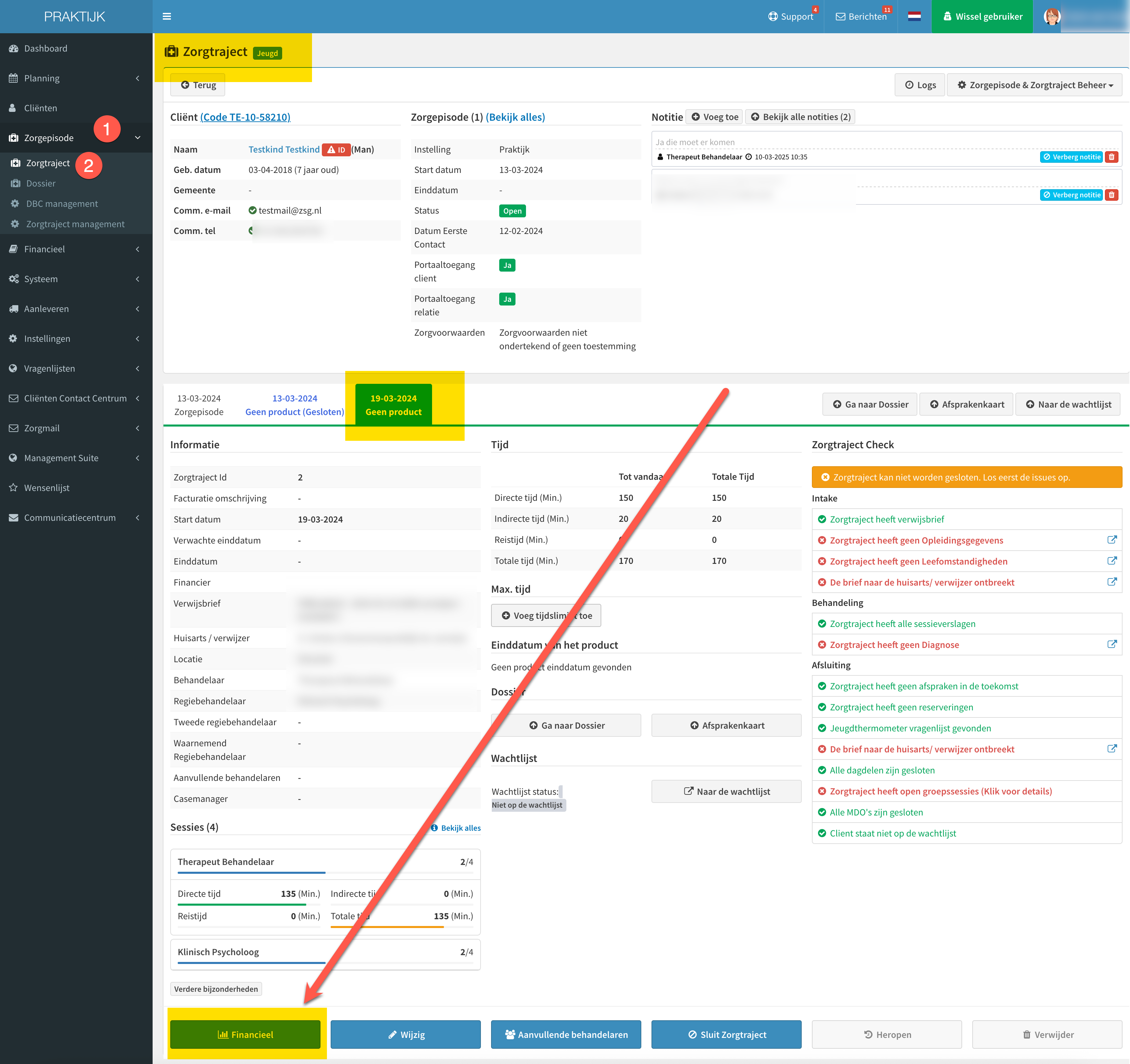The width and height of the screenshot is (1130, 1064).
Task: Expand the Communicatiecentrum sidebar menu
Action: (76, 518)
